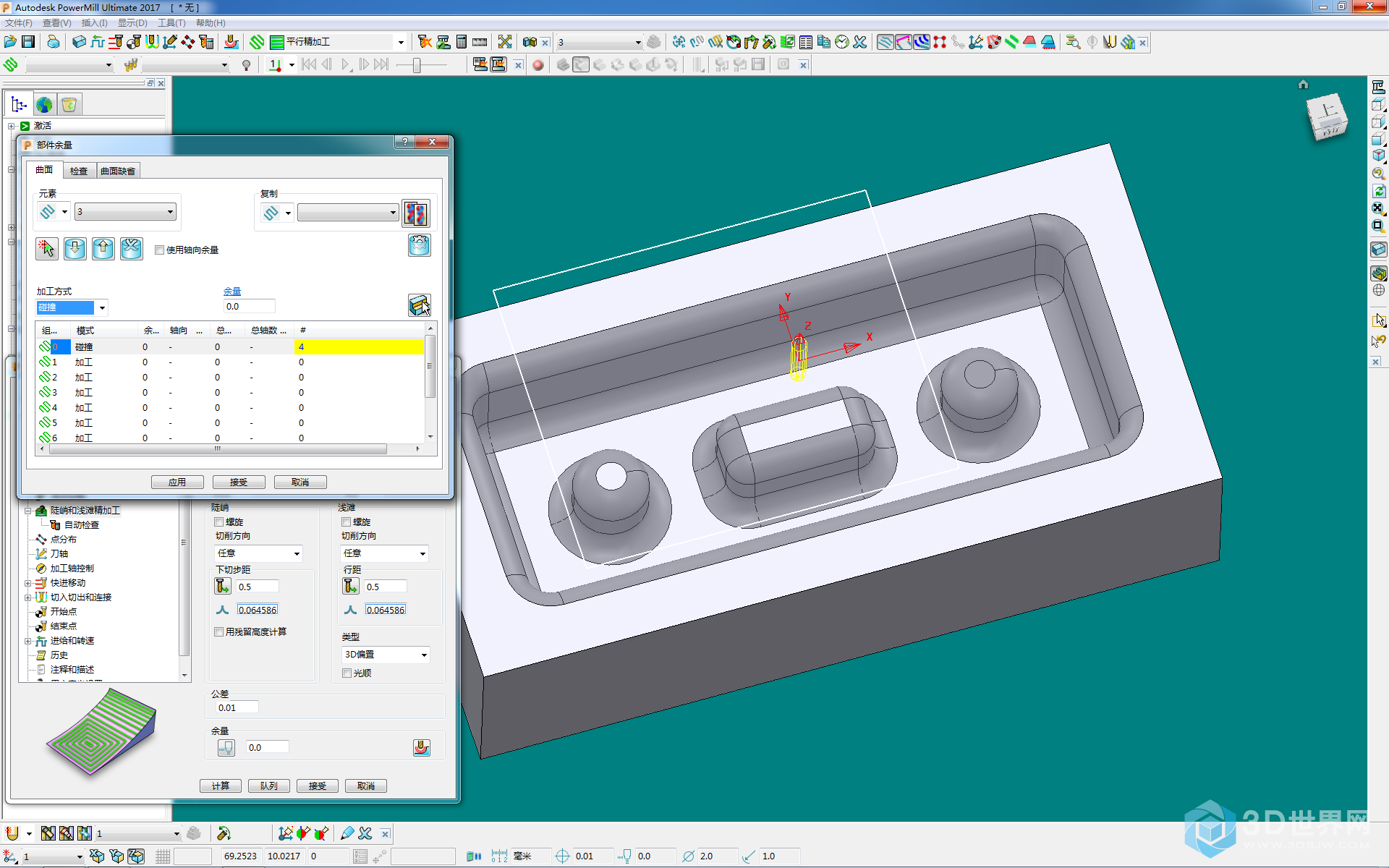Switch to the 检查 tab in 部件余量 dialog
The width and height of the screenshot is (1389, 868).
click(79, 171)
